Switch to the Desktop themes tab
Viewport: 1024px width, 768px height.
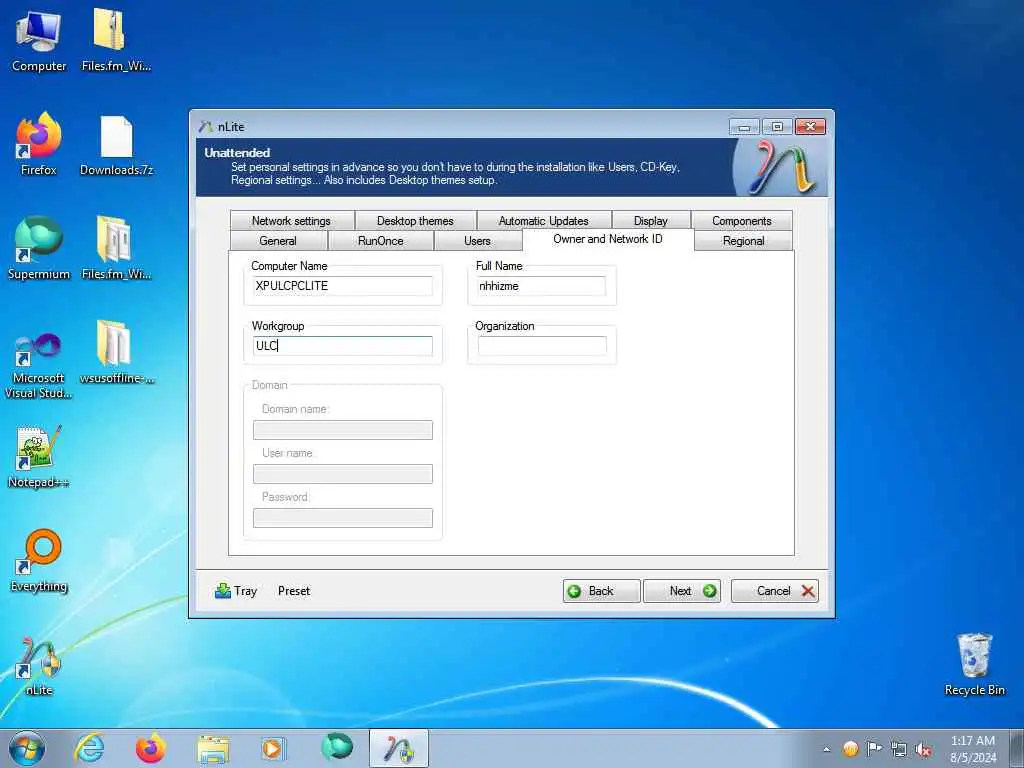coord(415,221)
